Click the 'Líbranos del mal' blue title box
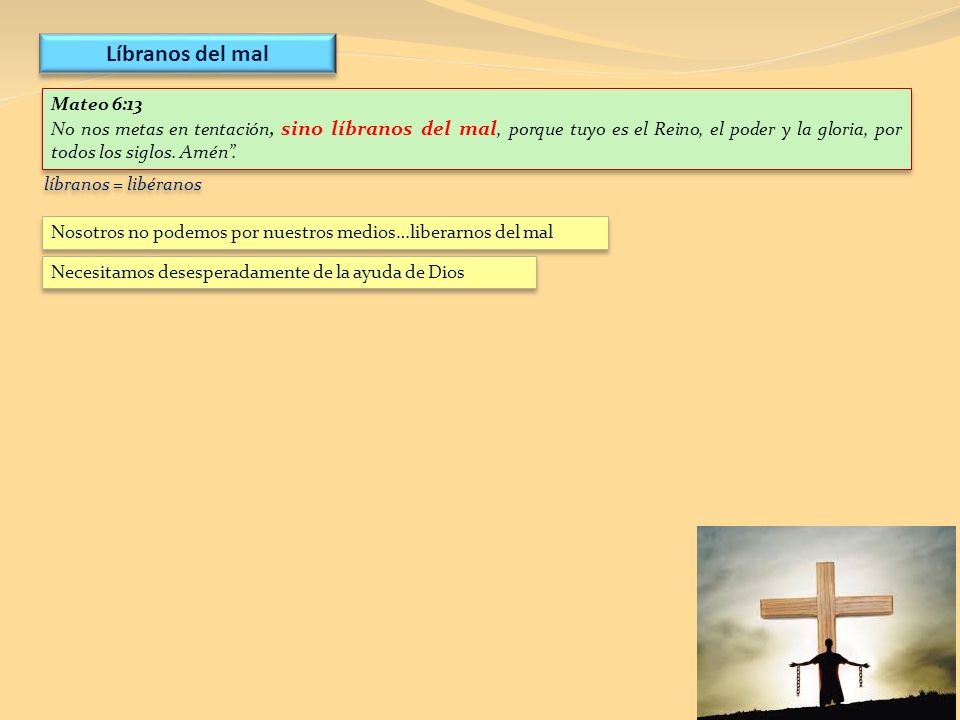Viewport: 960px width, 720px height. point(187,53)
